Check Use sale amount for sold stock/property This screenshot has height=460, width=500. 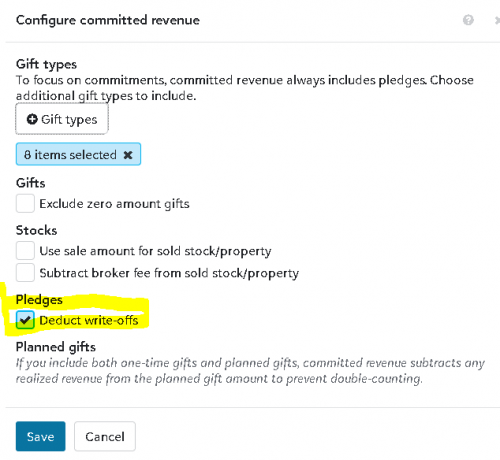25,251
